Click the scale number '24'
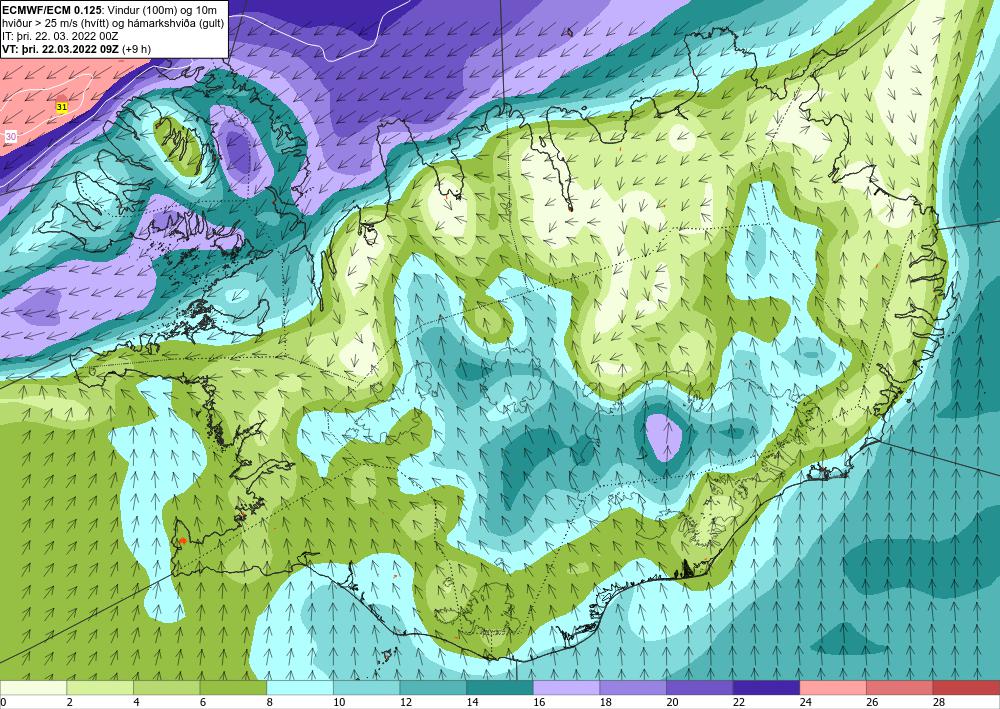Screen dimensions: 1000x709 (x=805, y=702)
